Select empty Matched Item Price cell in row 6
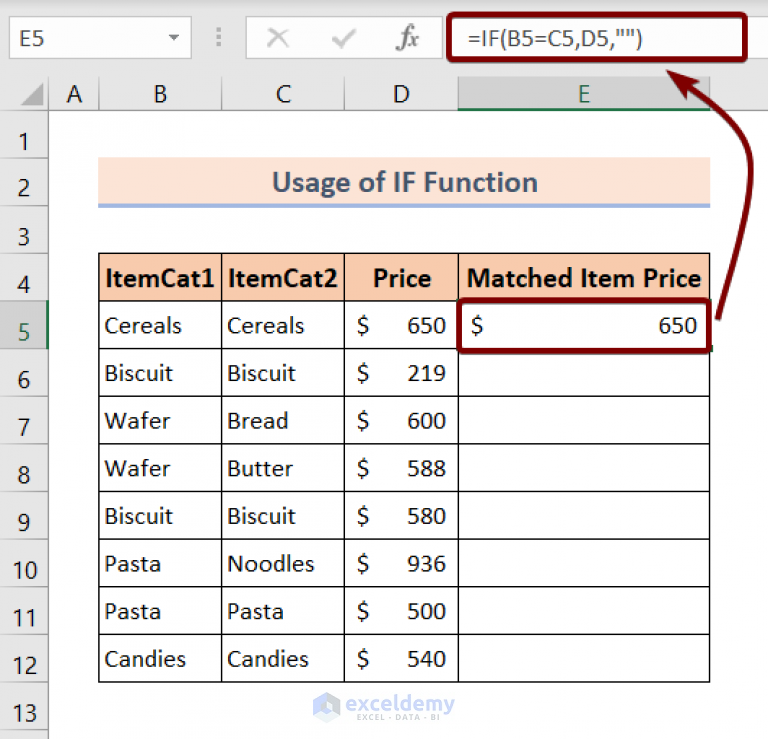768x739 pixels. 584,373
